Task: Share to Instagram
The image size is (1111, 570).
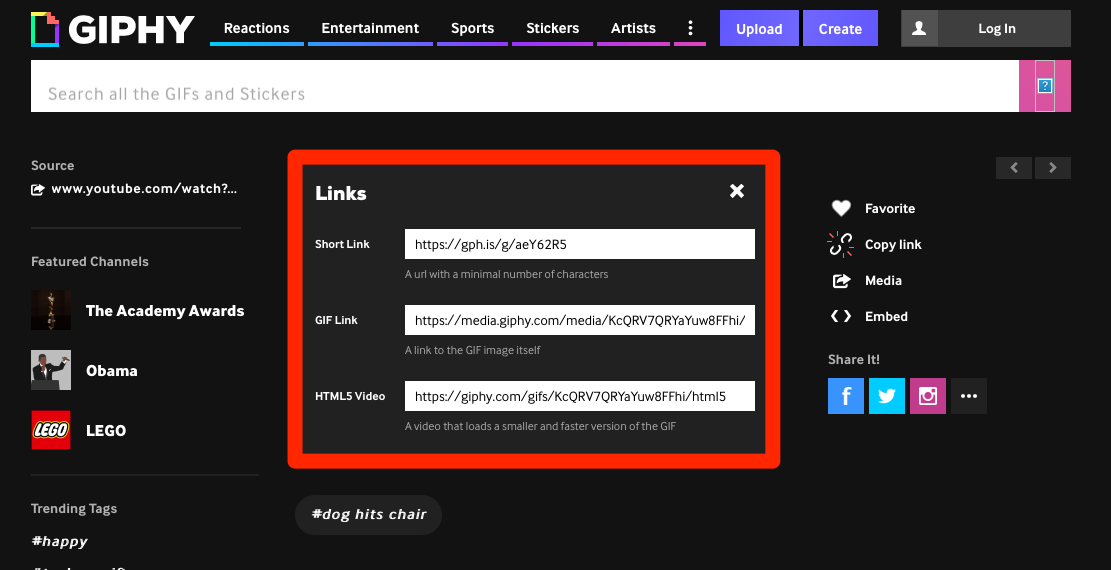Action: pyautogui.click(x=928, y=396)
